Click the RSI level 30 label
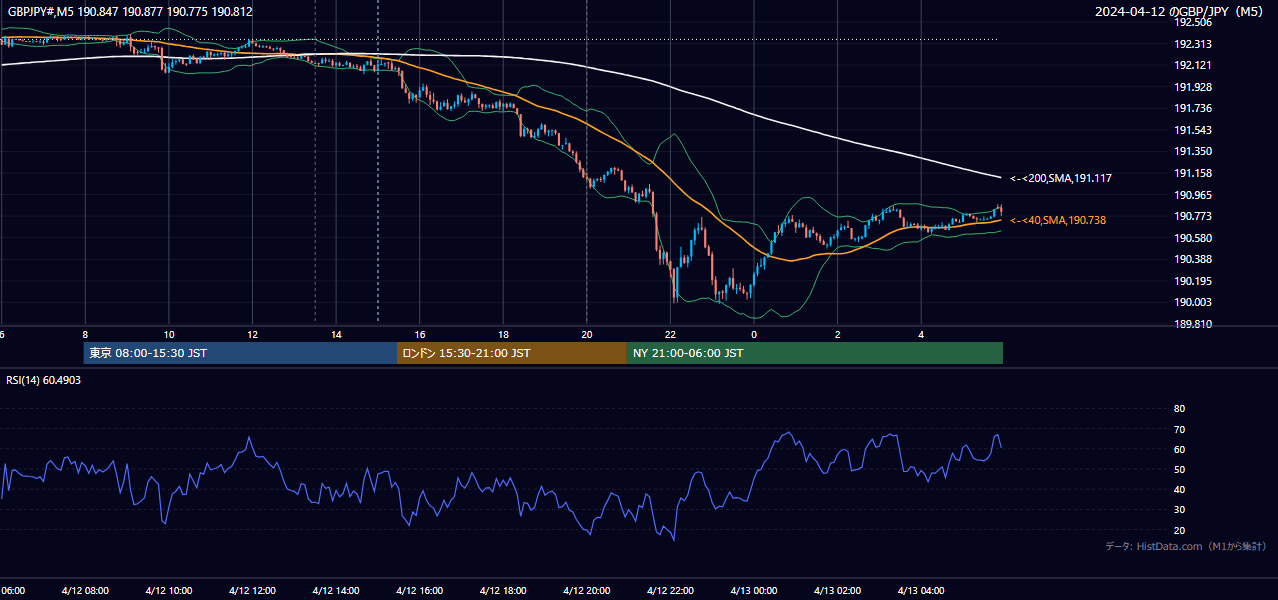The height and width of the screenshot is (600, 1278). coord(1179,509)
